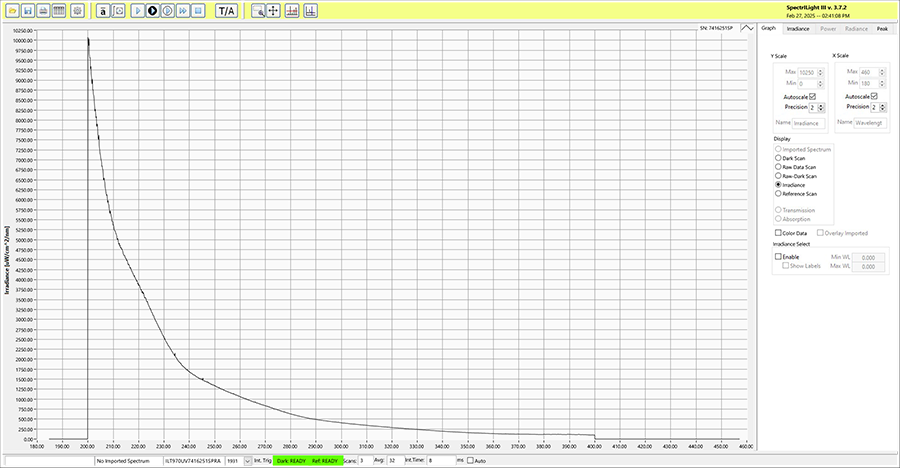Switch to the Peak tab
900x468 pixels.
pos(882,29)
